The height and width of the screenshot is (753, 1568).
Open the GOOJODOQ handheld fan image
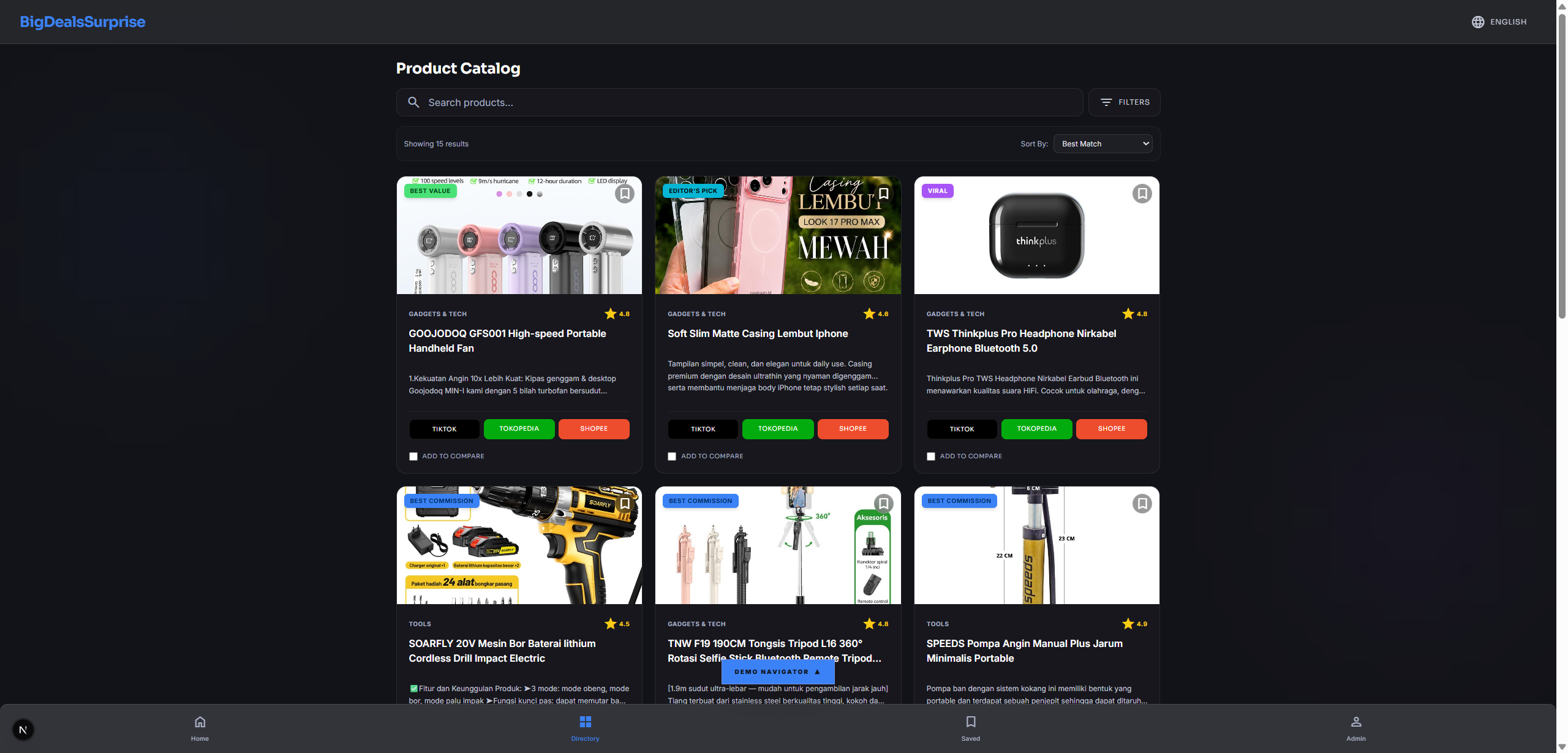(x=519, y=235)
